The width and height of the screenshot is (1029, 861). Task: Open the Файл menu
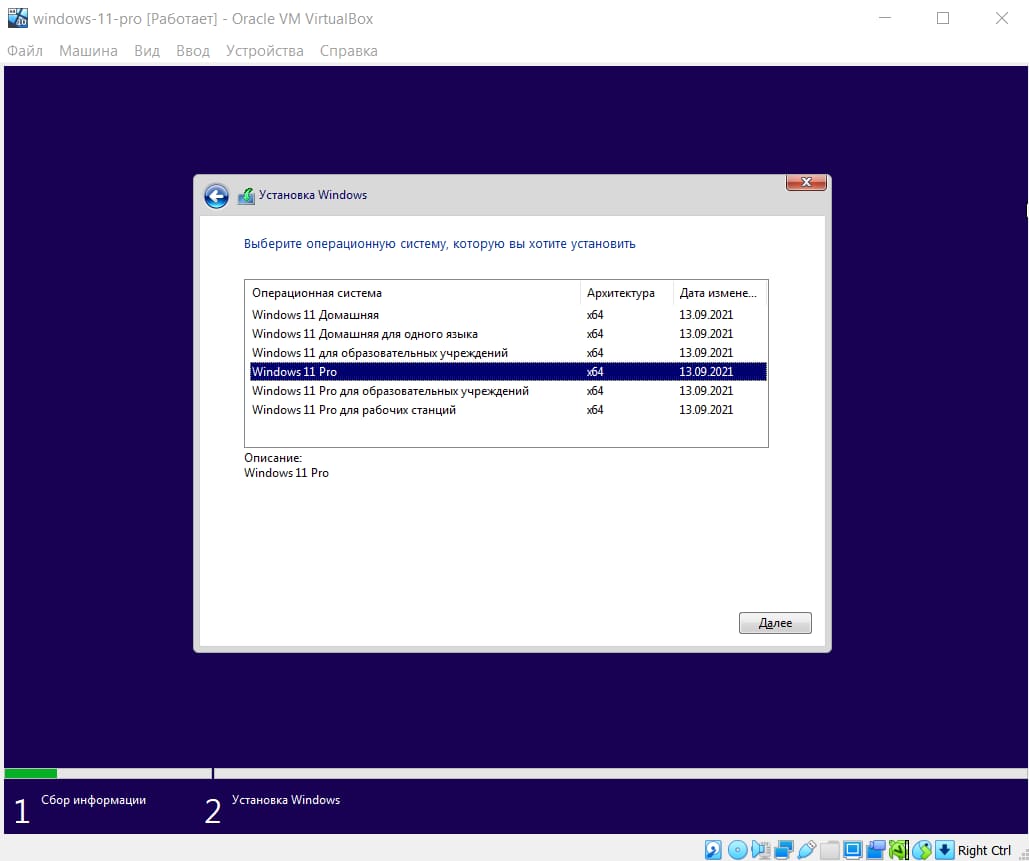tap(25, 51)
